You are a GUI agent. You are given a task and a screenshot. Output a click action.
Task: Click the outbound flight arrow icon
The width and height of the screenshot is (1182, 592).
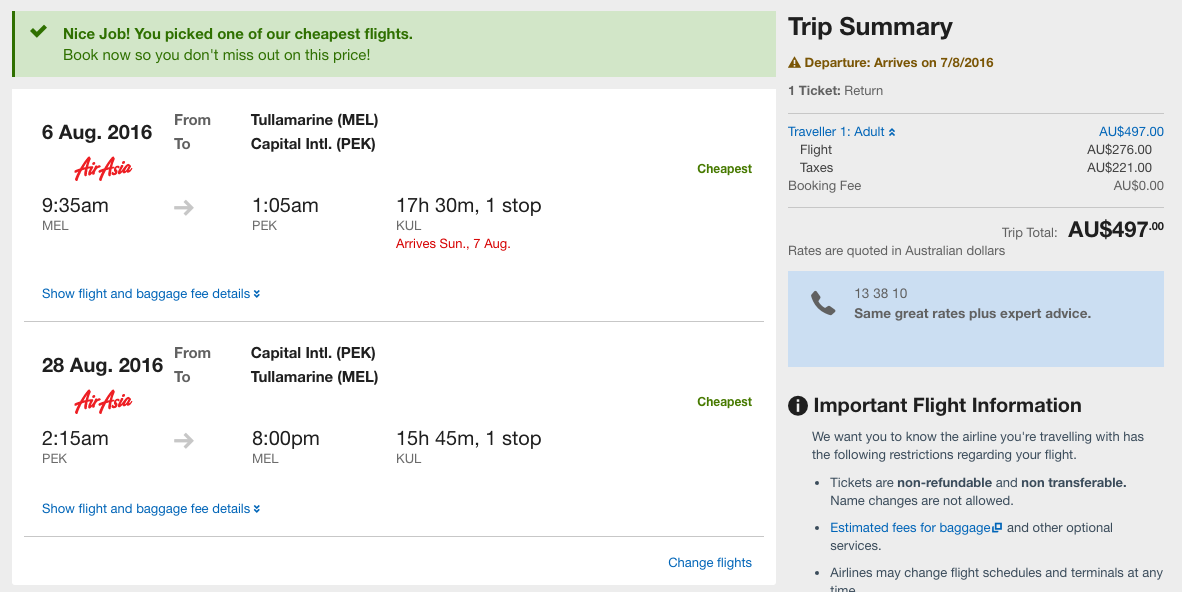point(184,207)
